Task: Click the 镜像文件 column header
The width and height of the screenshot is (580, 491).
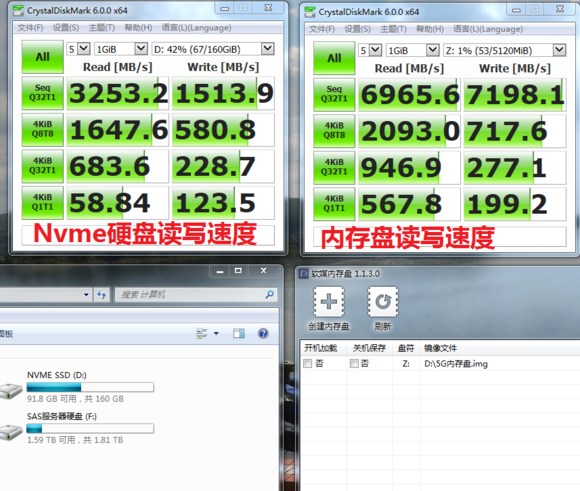Action: tap(440, 348)
